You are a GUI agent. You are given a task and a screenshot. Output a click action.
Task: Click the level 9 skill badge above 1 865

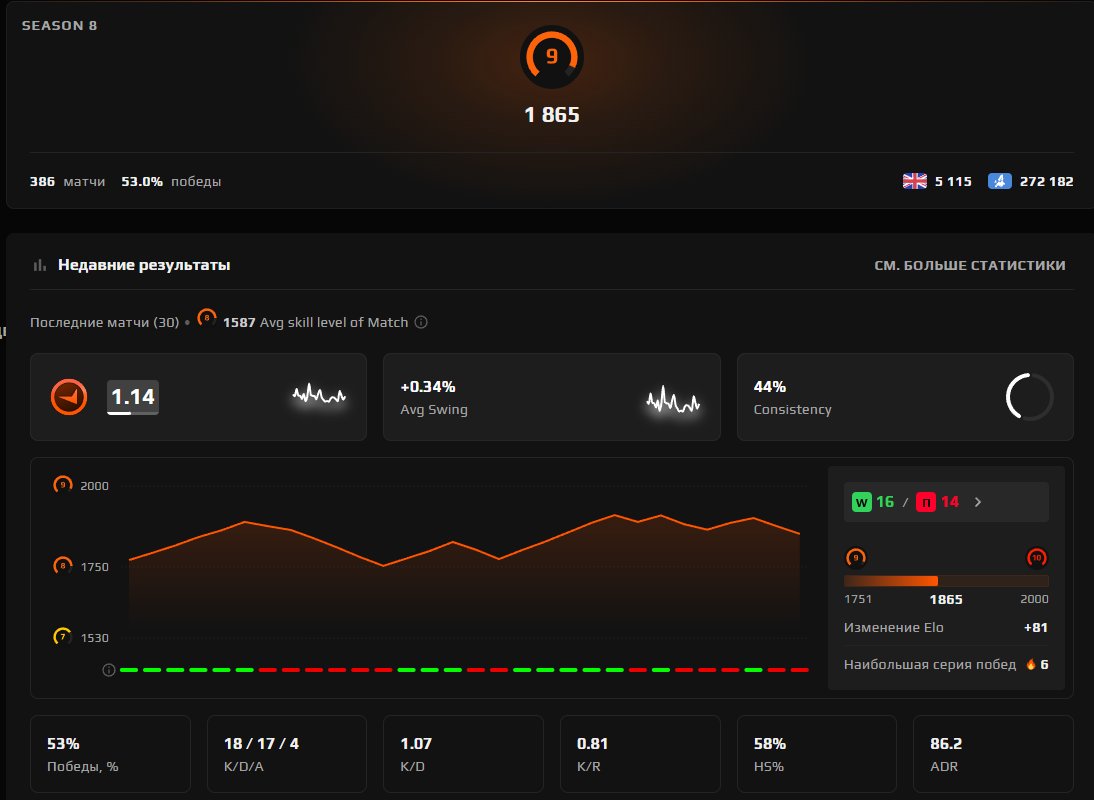tap(552, 57)
